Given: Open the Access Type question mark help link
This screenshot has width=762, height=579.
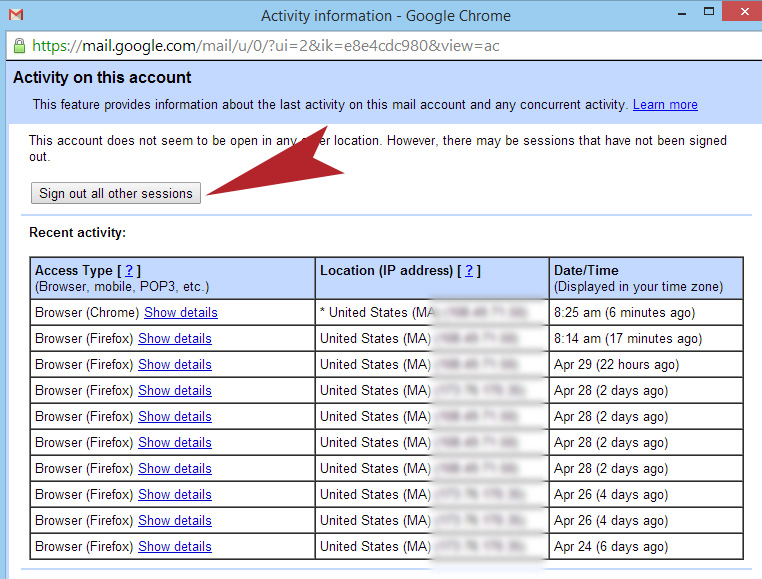Looking at the screenshot, I should [x=129, y=270].
